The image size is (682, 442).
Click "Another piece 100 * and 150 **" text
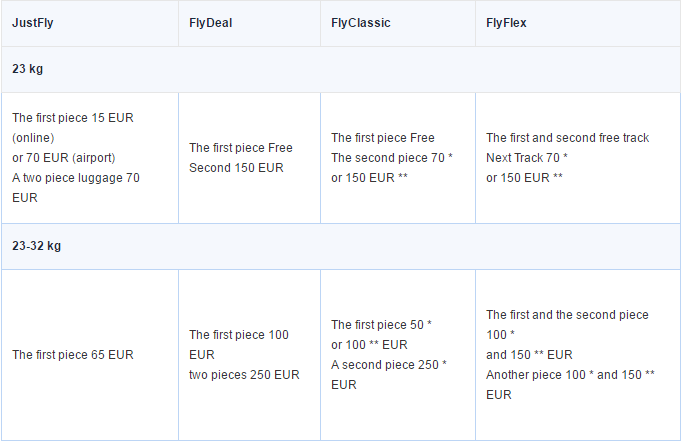click(x=570, y=375)
